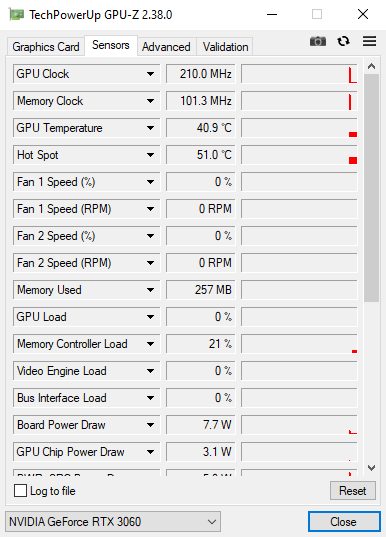The image size is (386, 537).
Task: Open the NVIDIA GeForce RTX 3060 selector
Action: click(x=113, y=522)
